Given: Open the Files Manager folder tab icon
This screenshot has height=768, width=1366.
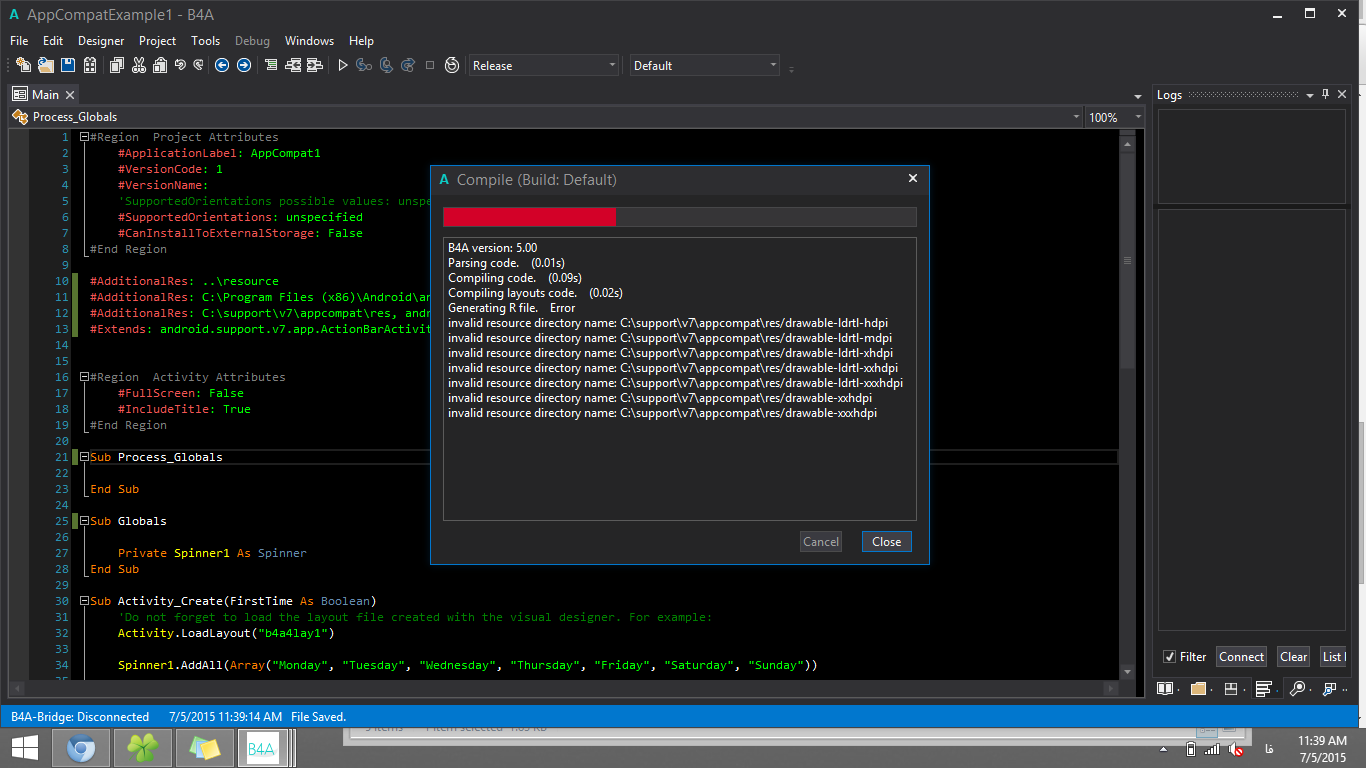Looking at the screenshot, I should 1198,689.
